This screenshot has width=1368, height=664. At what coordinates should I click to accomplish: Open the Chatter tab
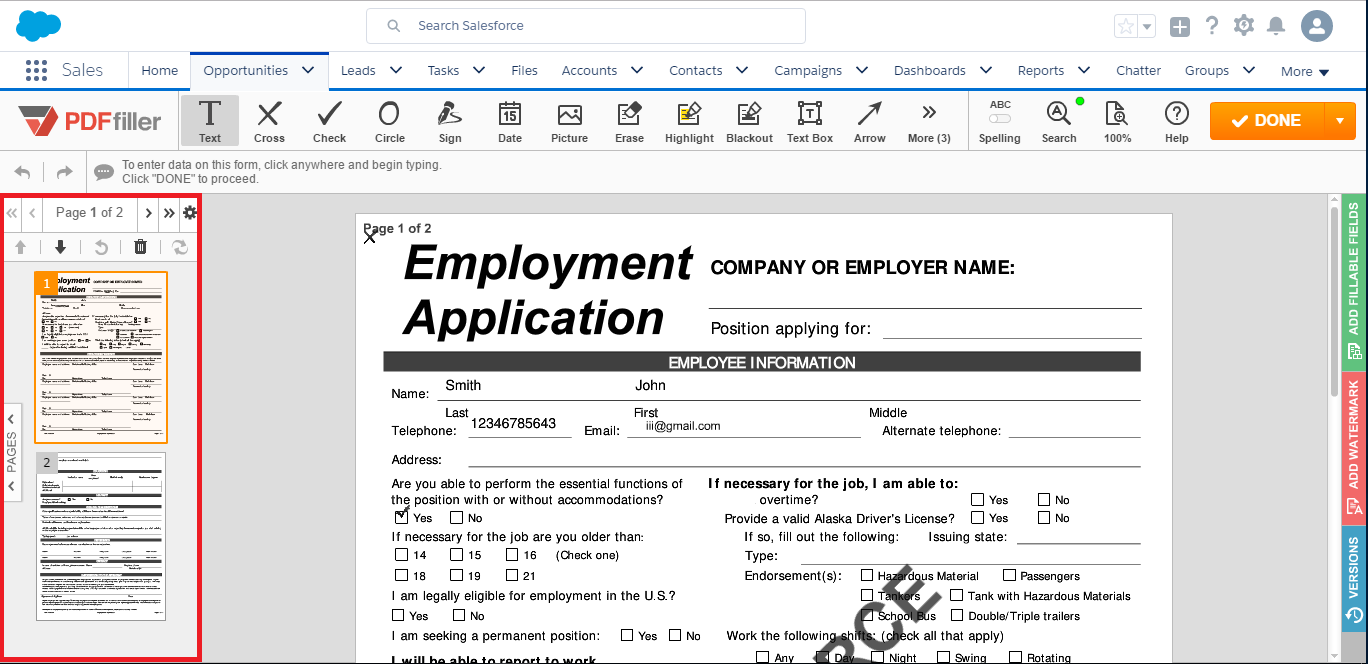(x=1139, y=70)
